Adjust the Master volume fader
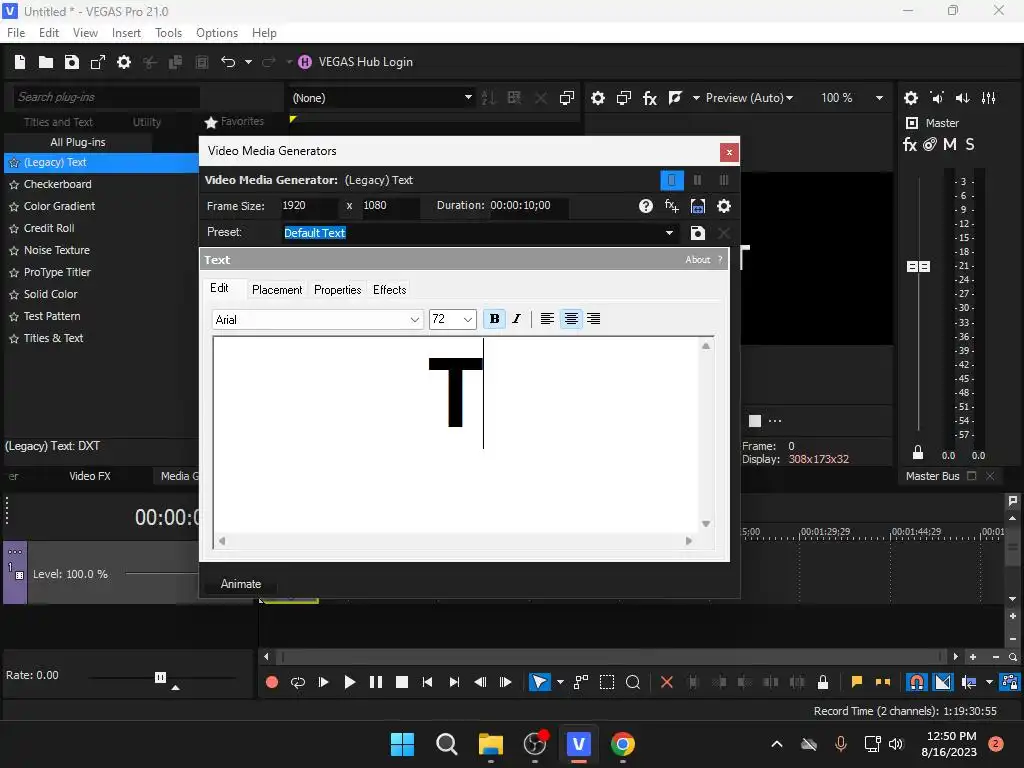Viewport: 1024px width, 768px height. [918, 266]
